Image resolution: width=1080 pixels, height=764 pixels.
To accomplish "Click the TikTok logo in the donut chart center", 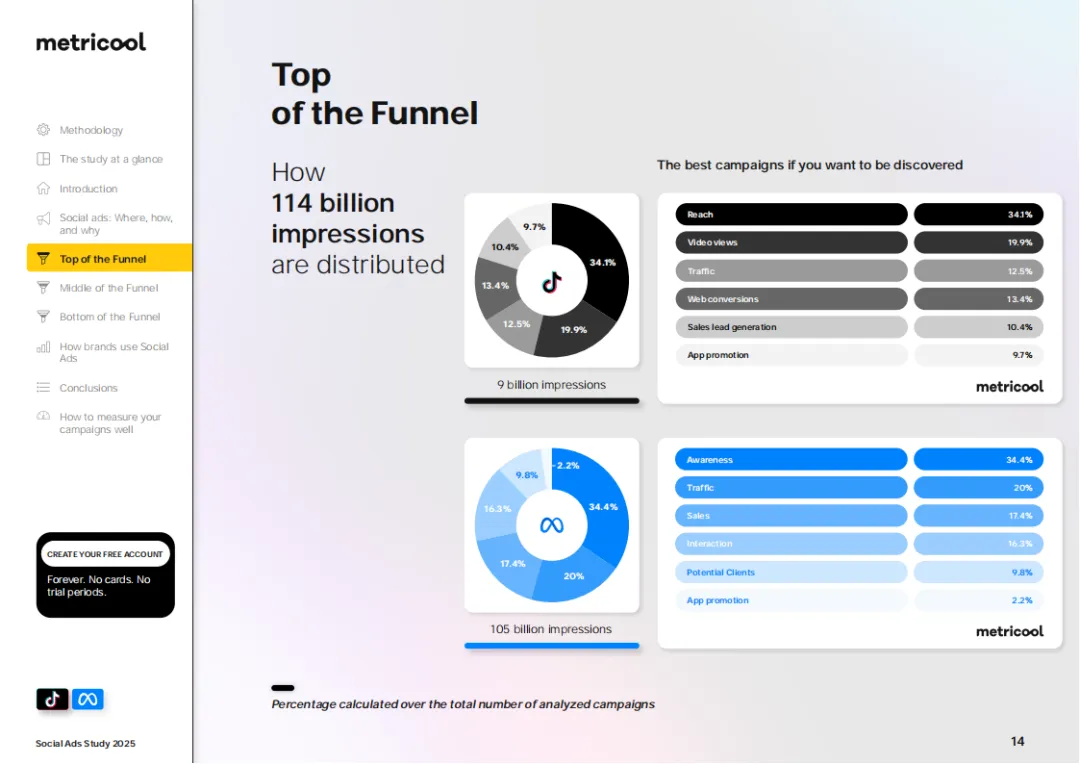I will [552, 281].
